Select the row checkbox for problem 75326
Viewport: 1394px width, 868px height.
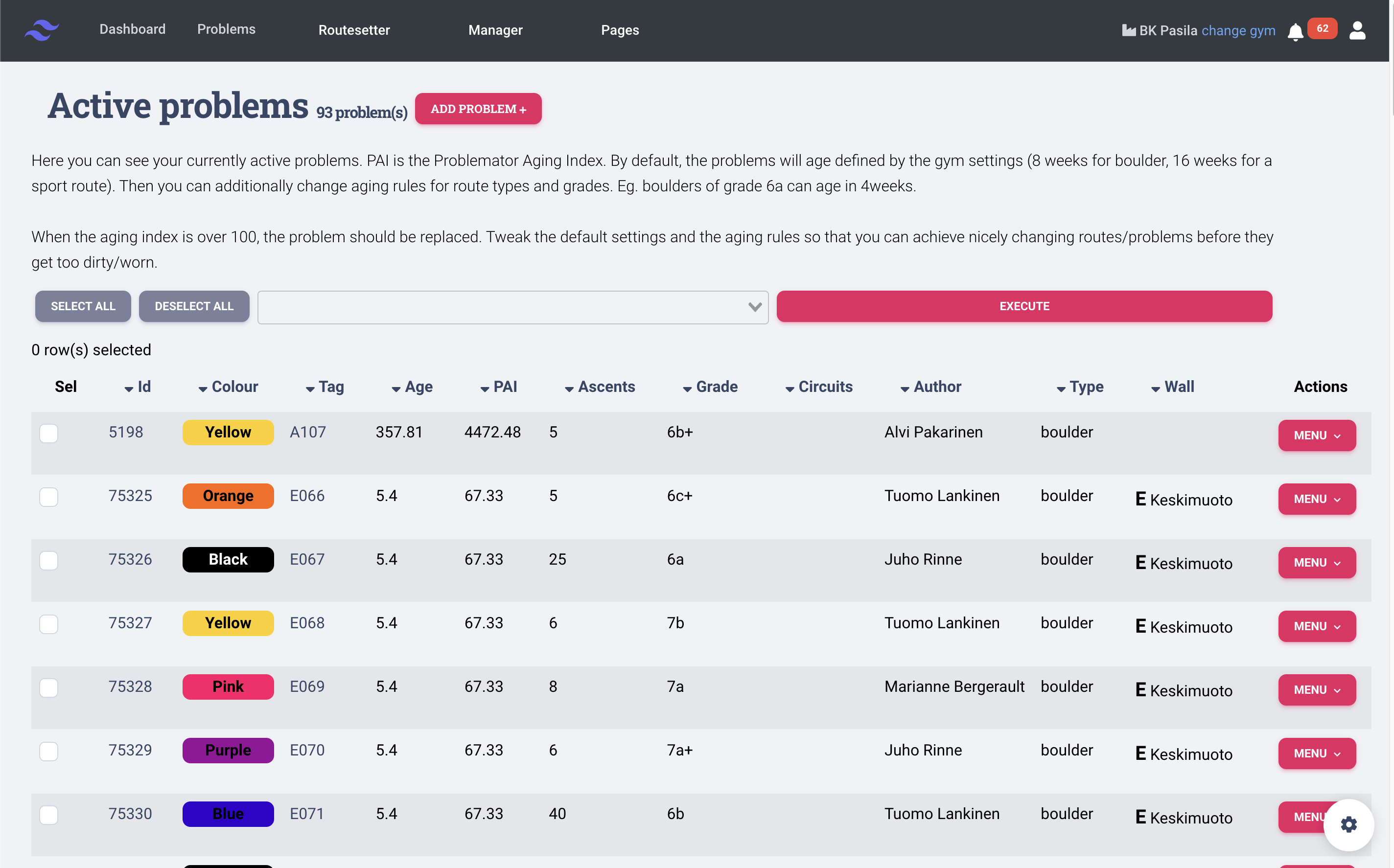coord(49,560)
